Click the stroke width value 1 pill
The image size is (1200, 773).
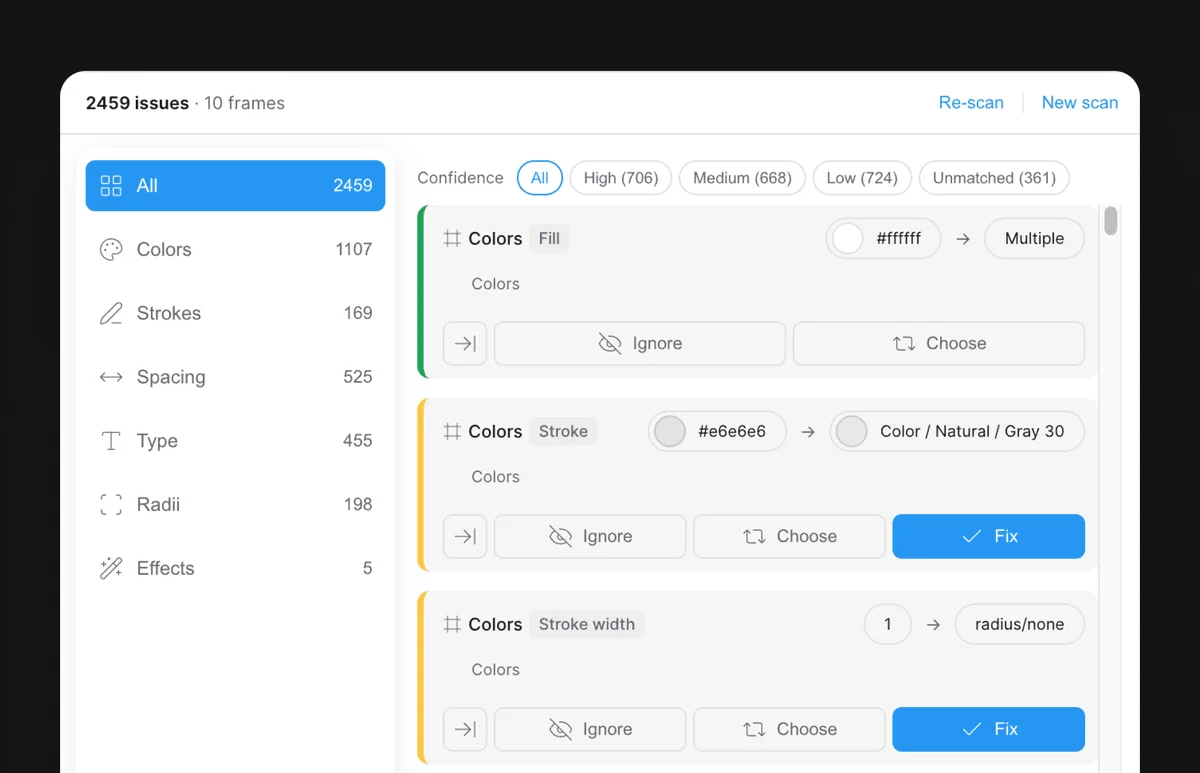coord(888,624)
